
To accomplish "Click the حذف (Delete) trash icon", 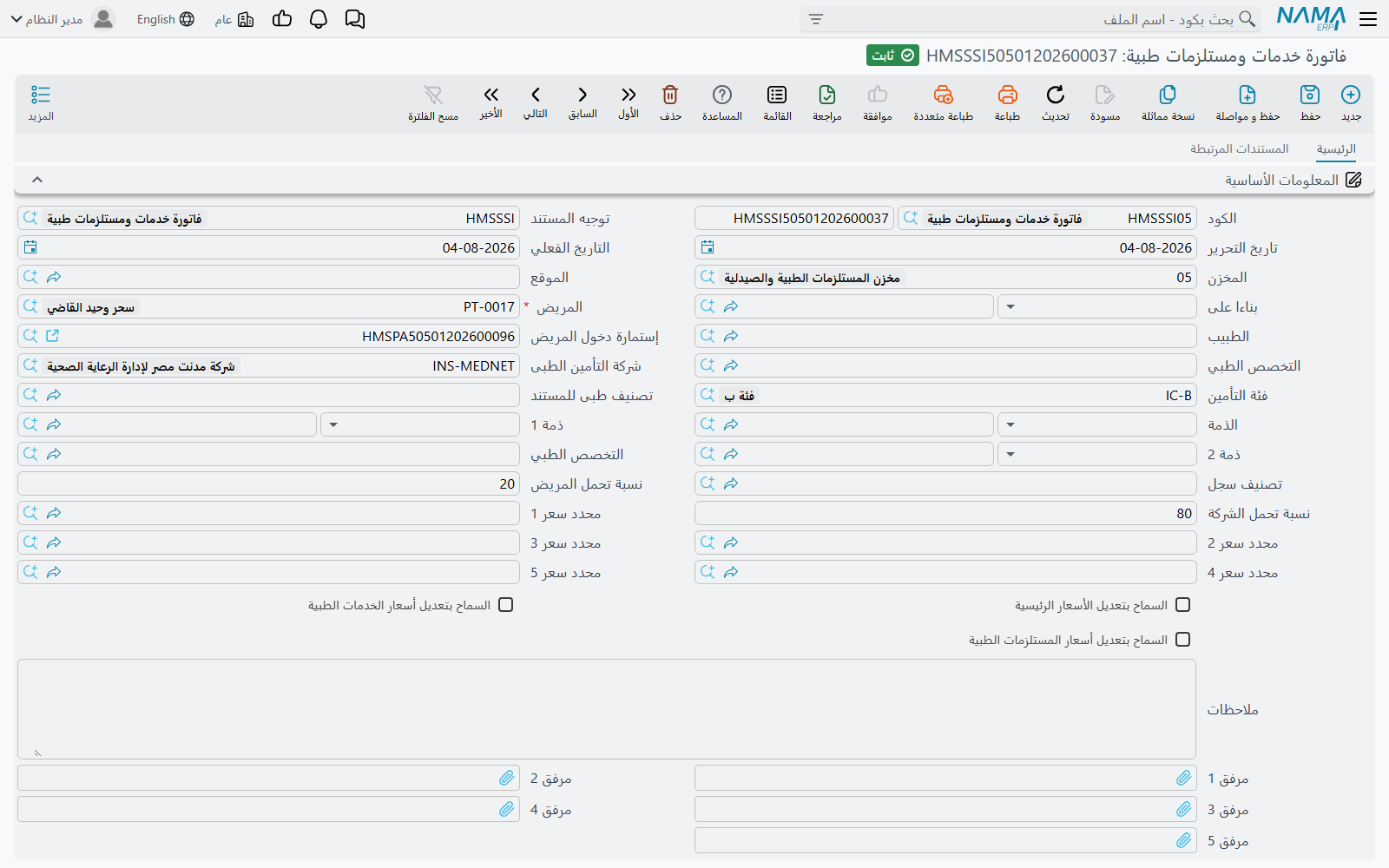I will (670, 95).
